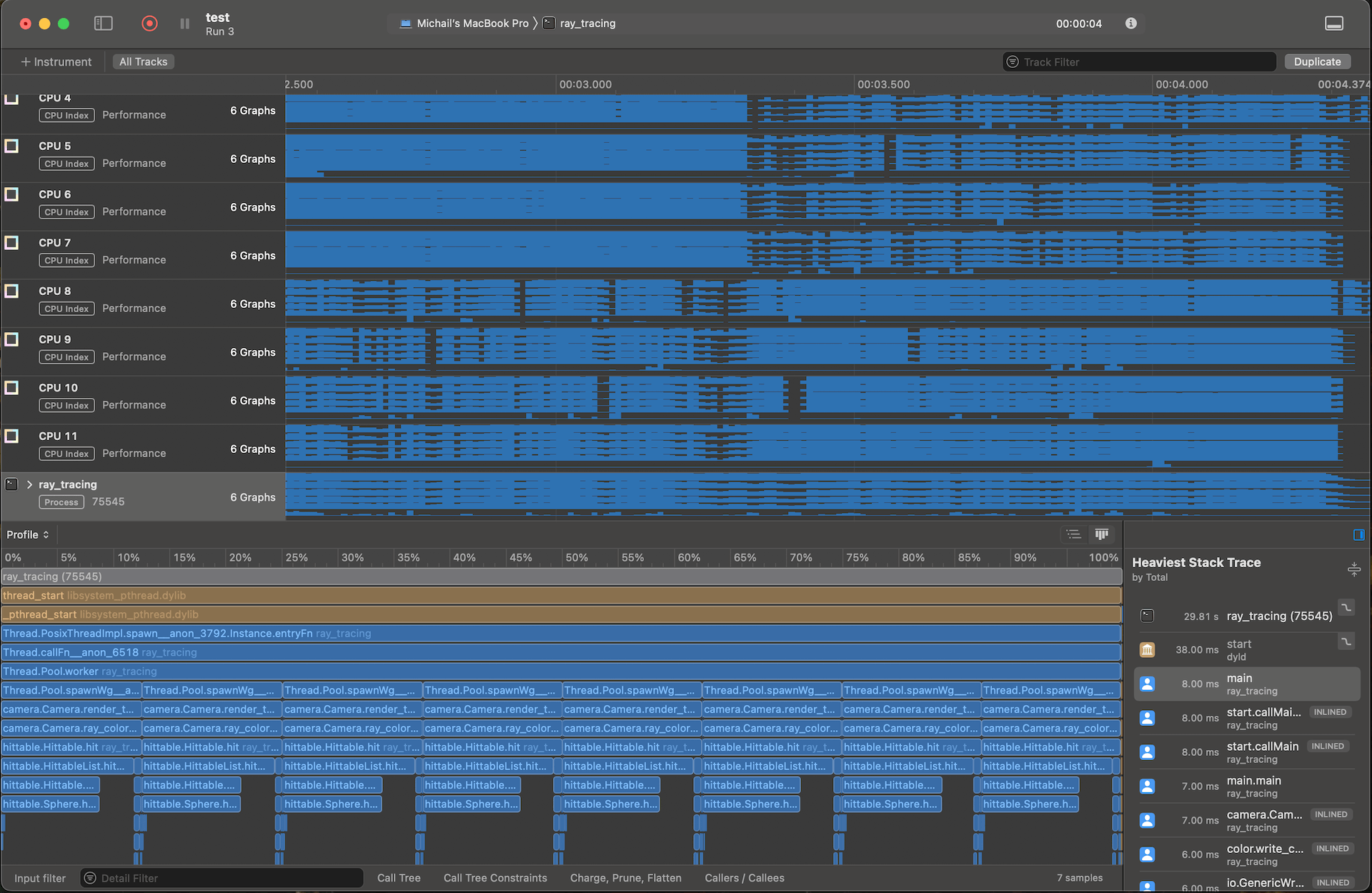The height and width of the screenshot is (893, 1372).
Task: Open the test Run 3 selector
Action: click(x=219, y=24)
